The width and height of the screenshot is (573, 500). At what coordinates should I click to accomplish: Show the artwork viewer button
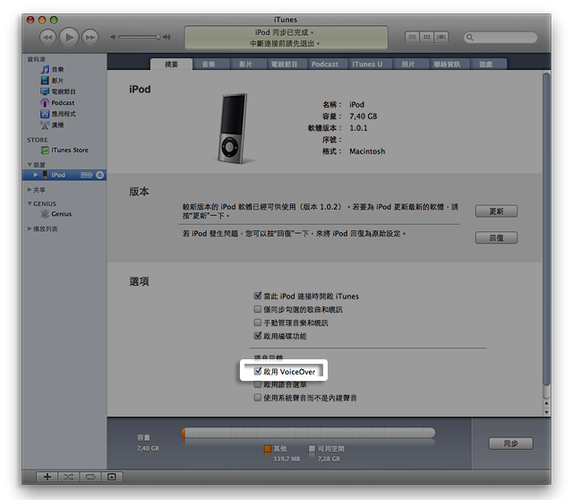click(112, 477)
